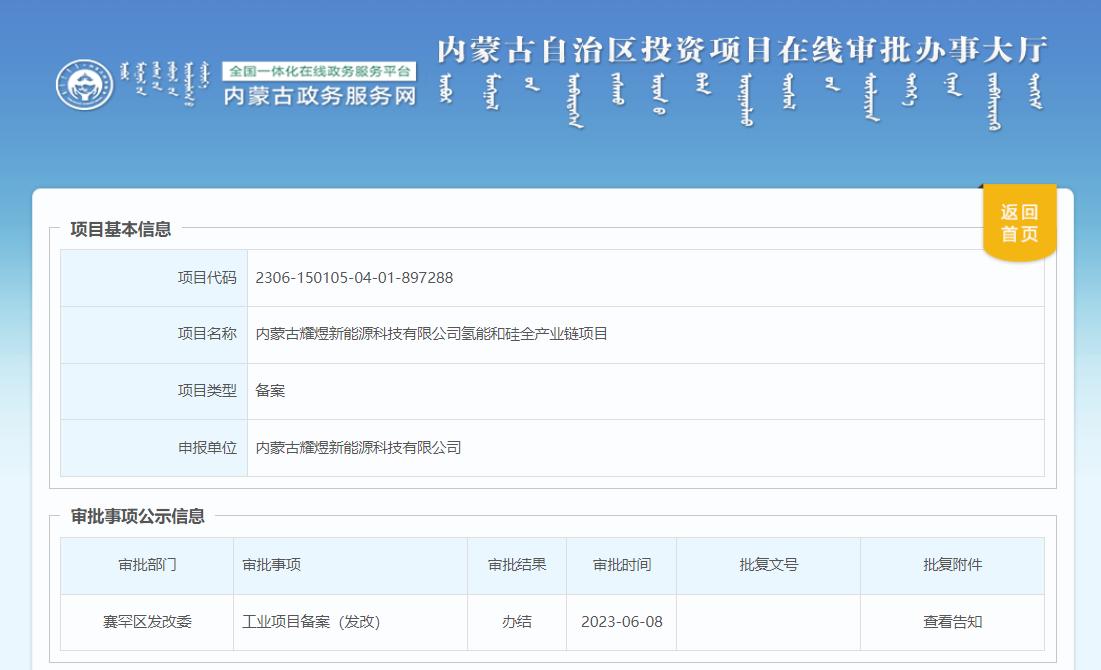Click the 办结 approval result cell
This screenshot has width=1101, height=670.
click(517, 621)
